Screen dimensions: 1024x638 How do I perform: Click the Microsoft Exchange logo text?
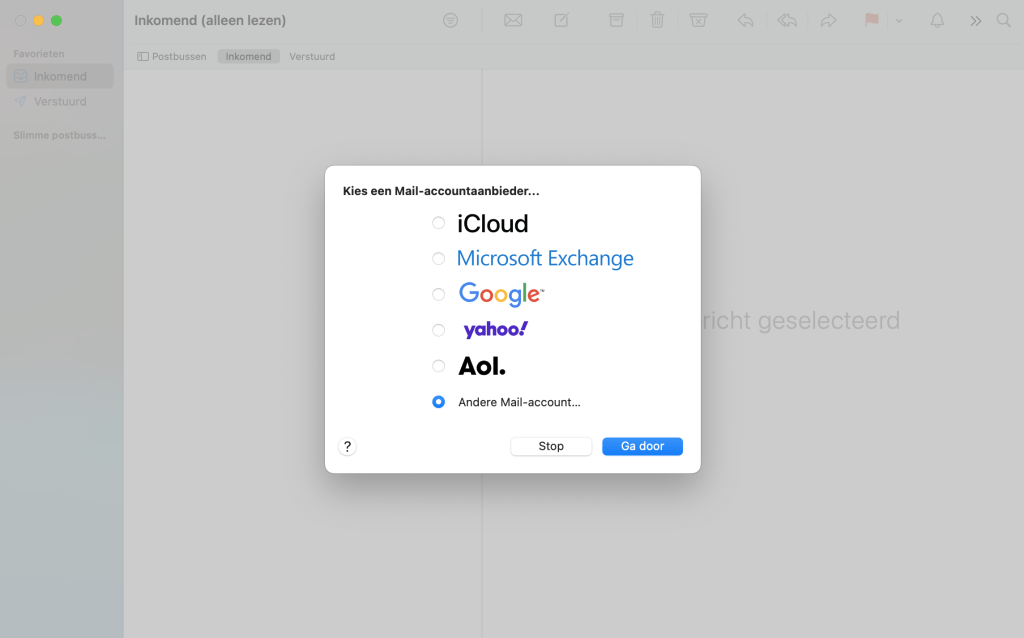pos(545,259)
